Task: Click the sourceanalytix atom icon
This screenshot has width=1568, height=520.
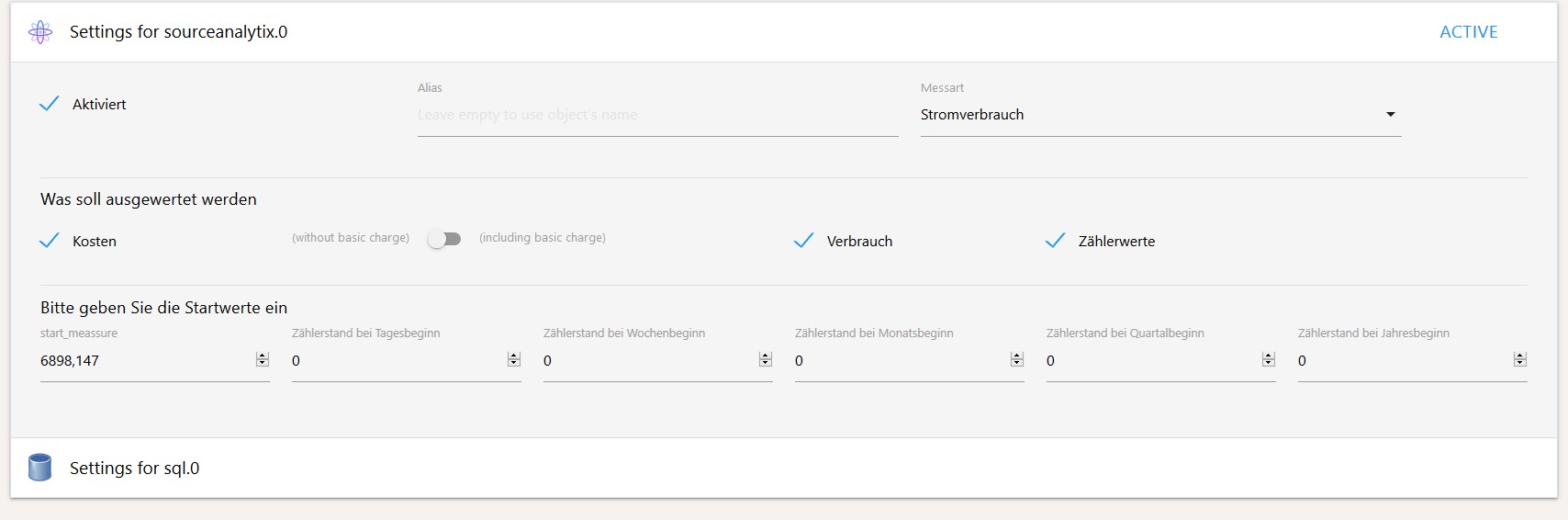Action: click(x=40, y=32)
